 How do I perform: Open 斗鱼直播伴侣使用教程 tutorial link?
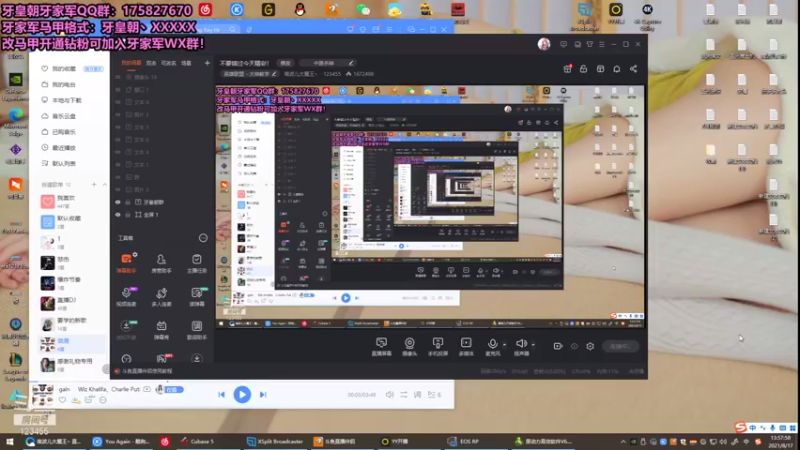click(144, 371)
